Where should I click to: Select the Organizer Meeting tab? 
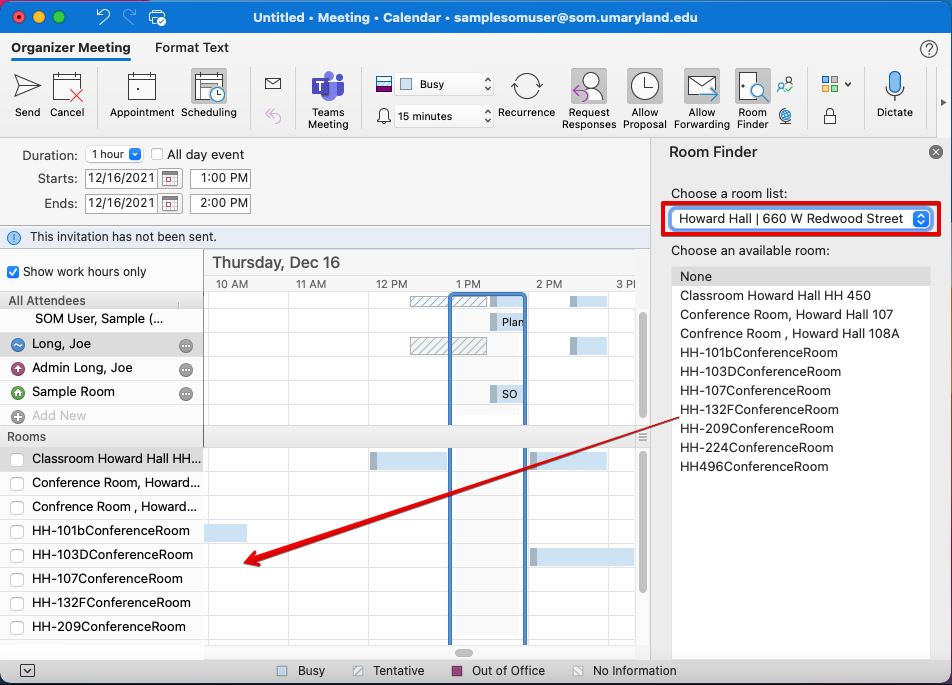pyautogui.click(x=71, y=47)
